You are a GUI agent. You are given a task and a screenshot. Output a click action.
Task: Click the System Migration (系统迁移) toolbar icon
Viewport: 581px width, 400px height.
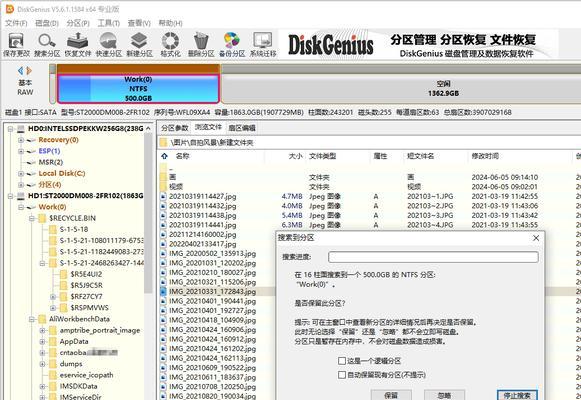click(263, 41)
